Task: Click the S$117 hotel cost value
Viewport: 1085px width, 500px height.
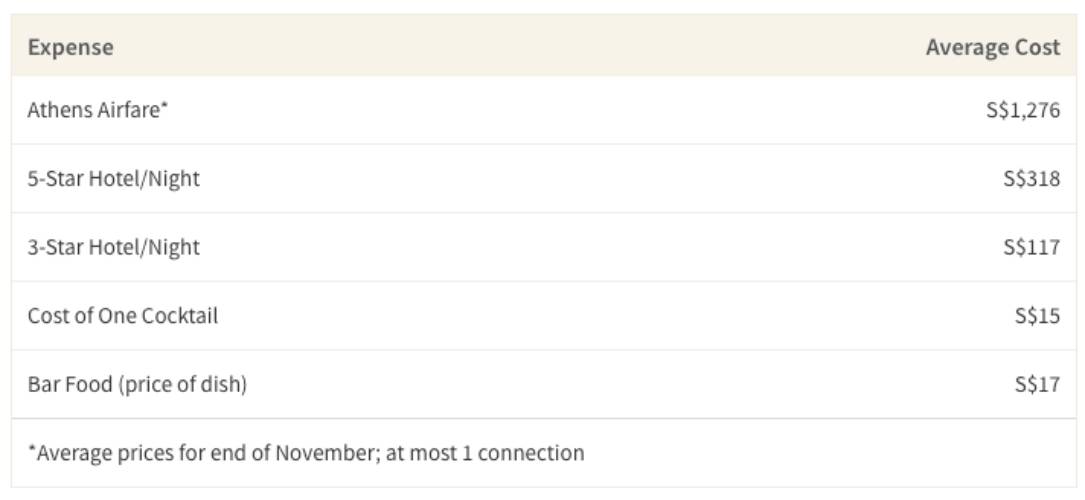Action: click(x=1031, y=247)
